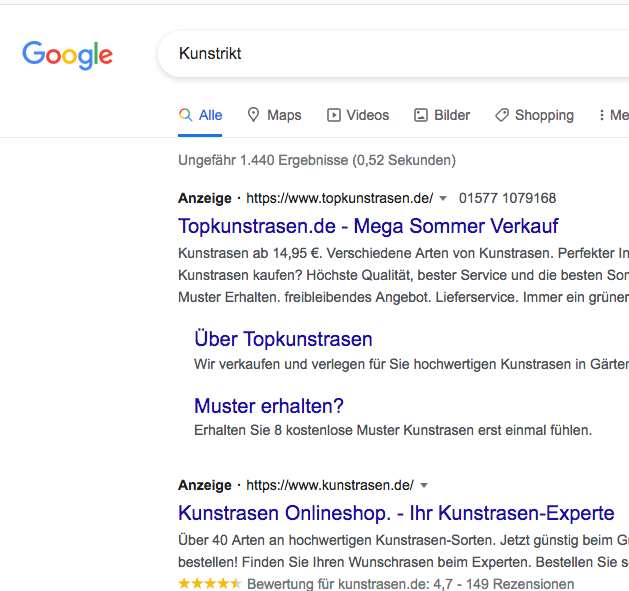Click the Anzeige label for kunstrasen.de
This screenshot has width=629, height=591.
(205, 485)
